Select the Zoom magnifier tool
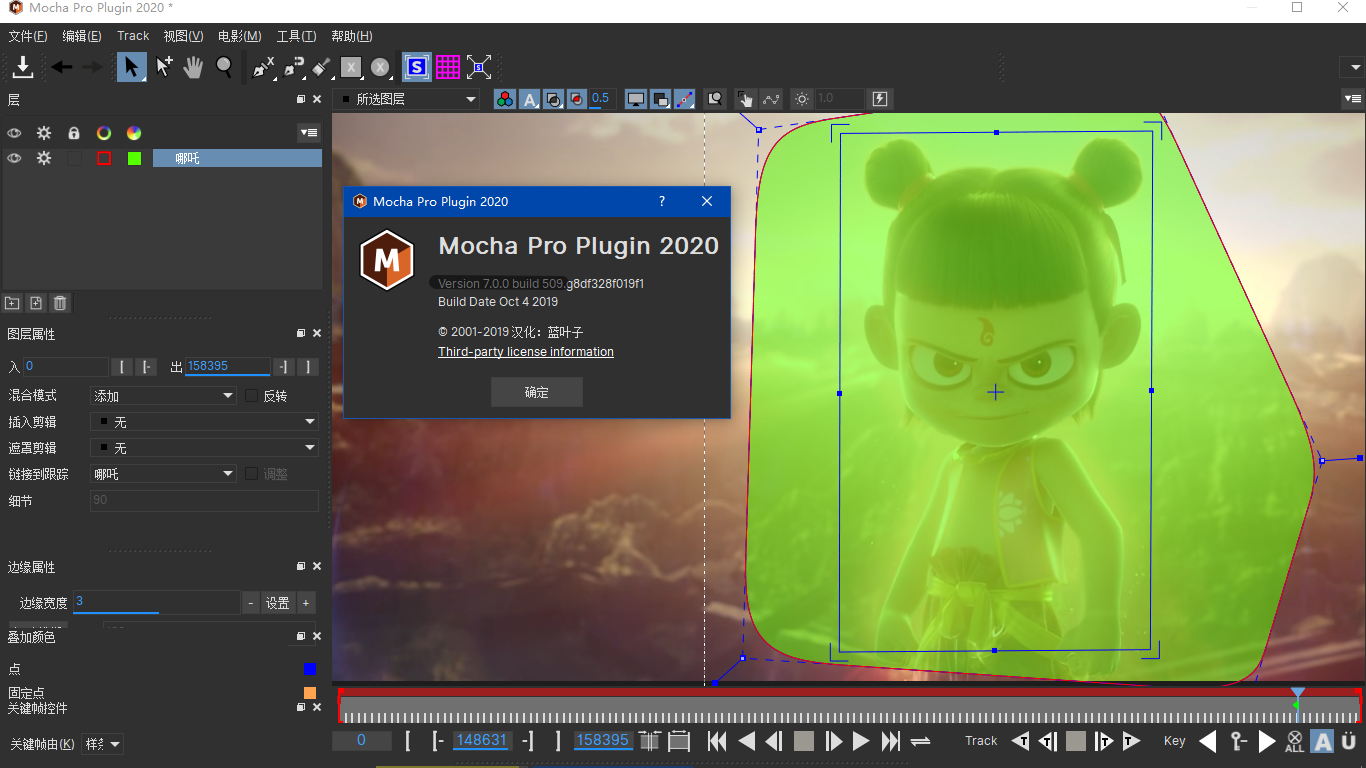This screenshot has width=1366, height=768. pyautogui.click(x=224, y=67)
